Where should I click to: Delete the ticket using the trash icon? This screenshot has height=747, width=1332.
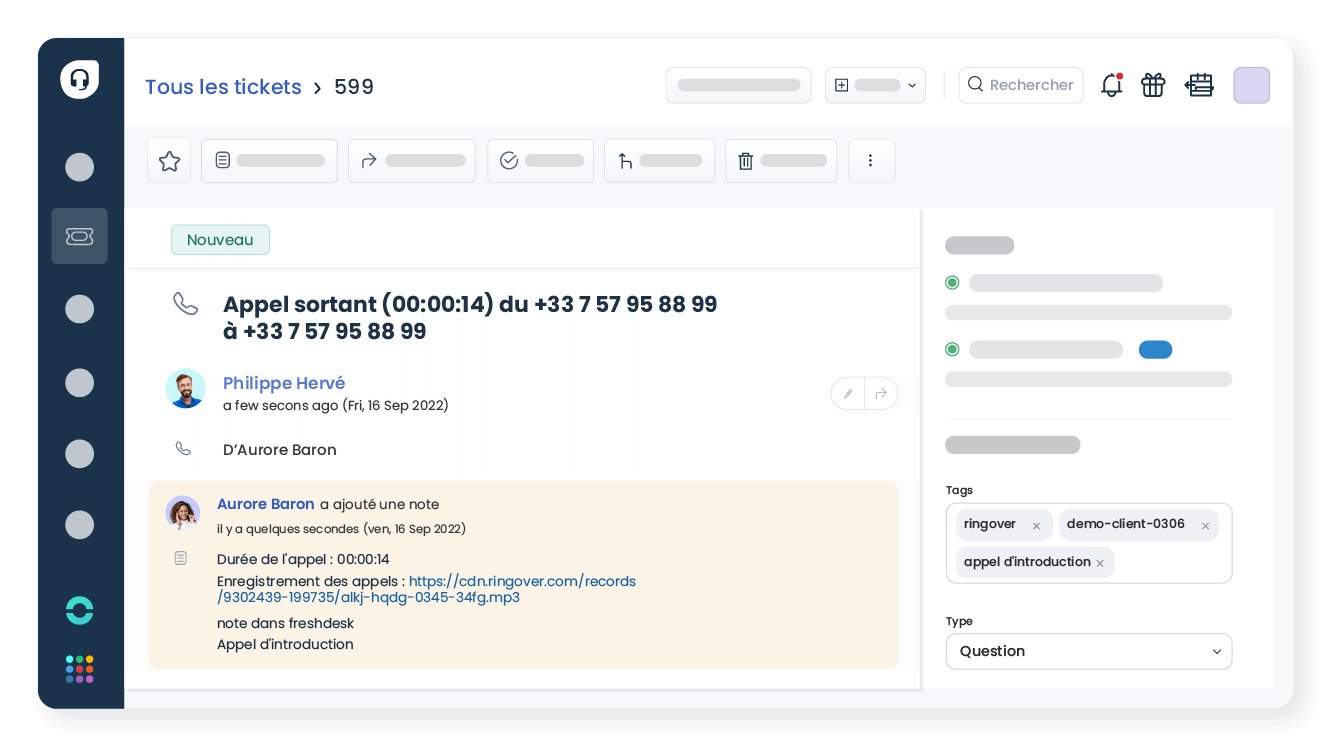[x=745, y=160]
